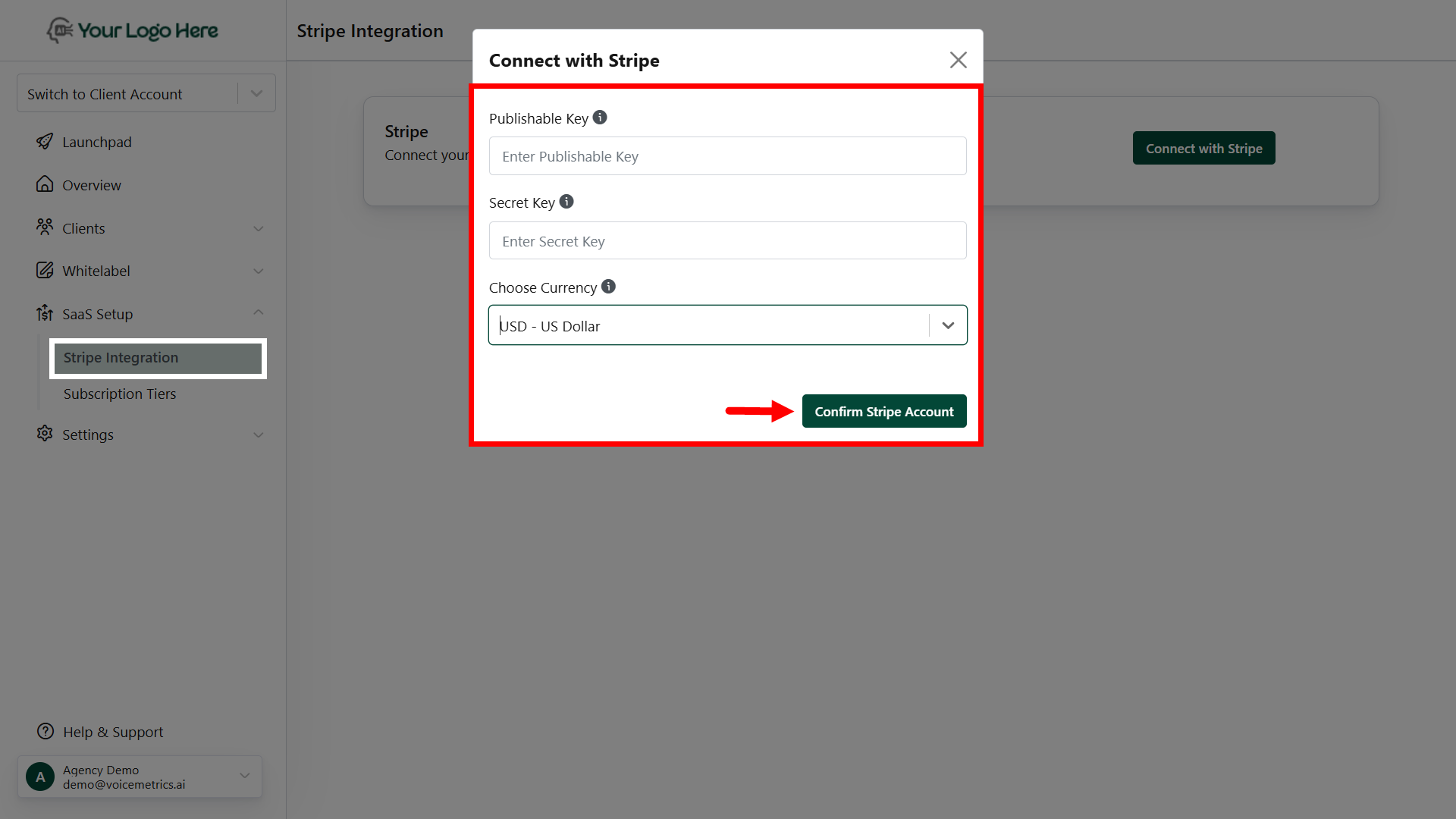Click the SaaS Setup icon
This screenshot has width=1456, height=819.
45,313
